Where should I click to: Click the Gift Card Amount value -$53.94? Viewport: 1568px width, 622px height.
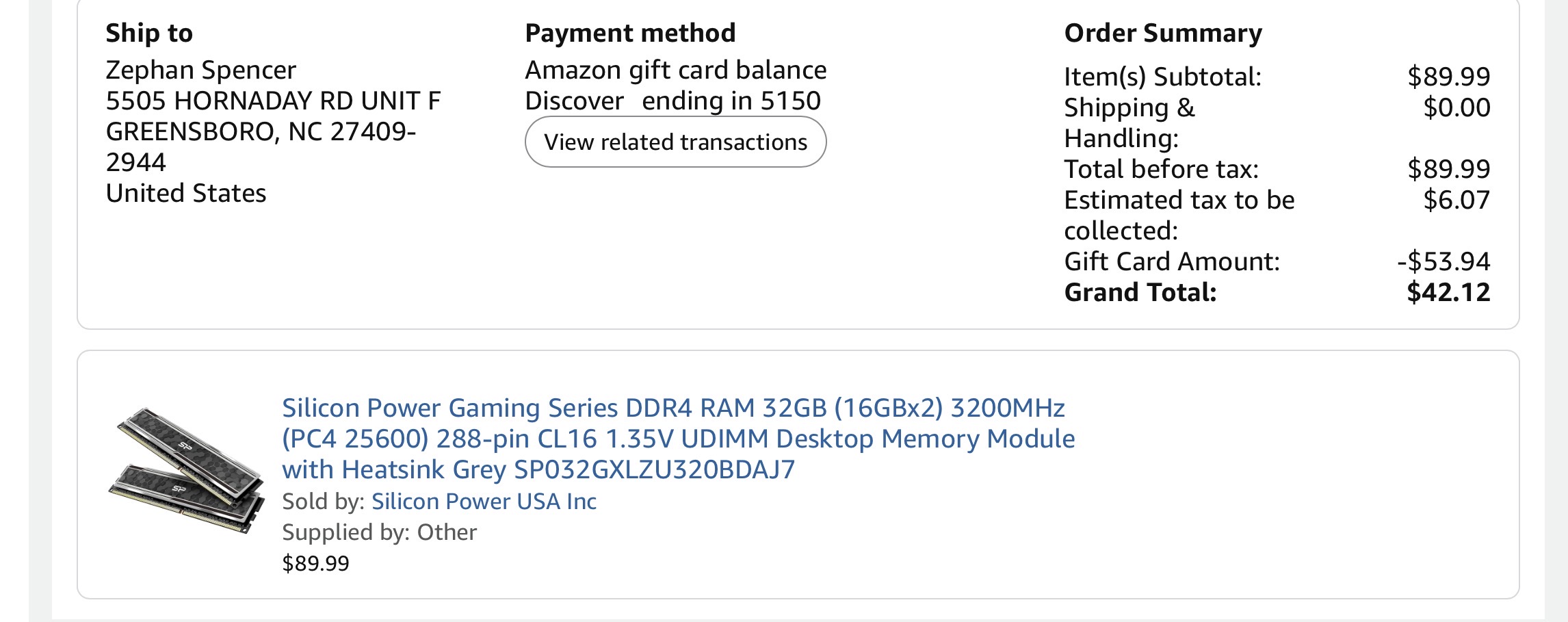tap(1443, 261)
